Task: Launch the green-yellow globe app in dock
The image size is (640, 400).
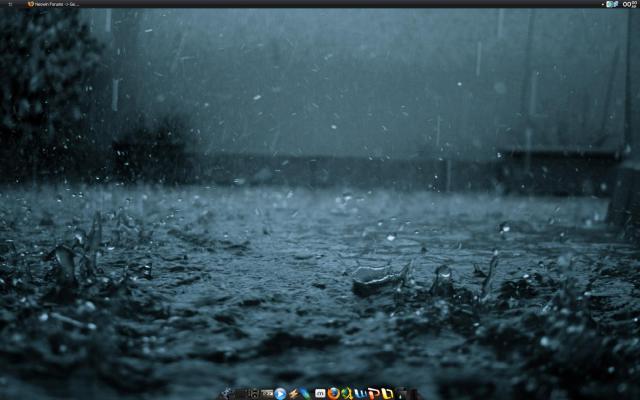Action: coord(347,393)
